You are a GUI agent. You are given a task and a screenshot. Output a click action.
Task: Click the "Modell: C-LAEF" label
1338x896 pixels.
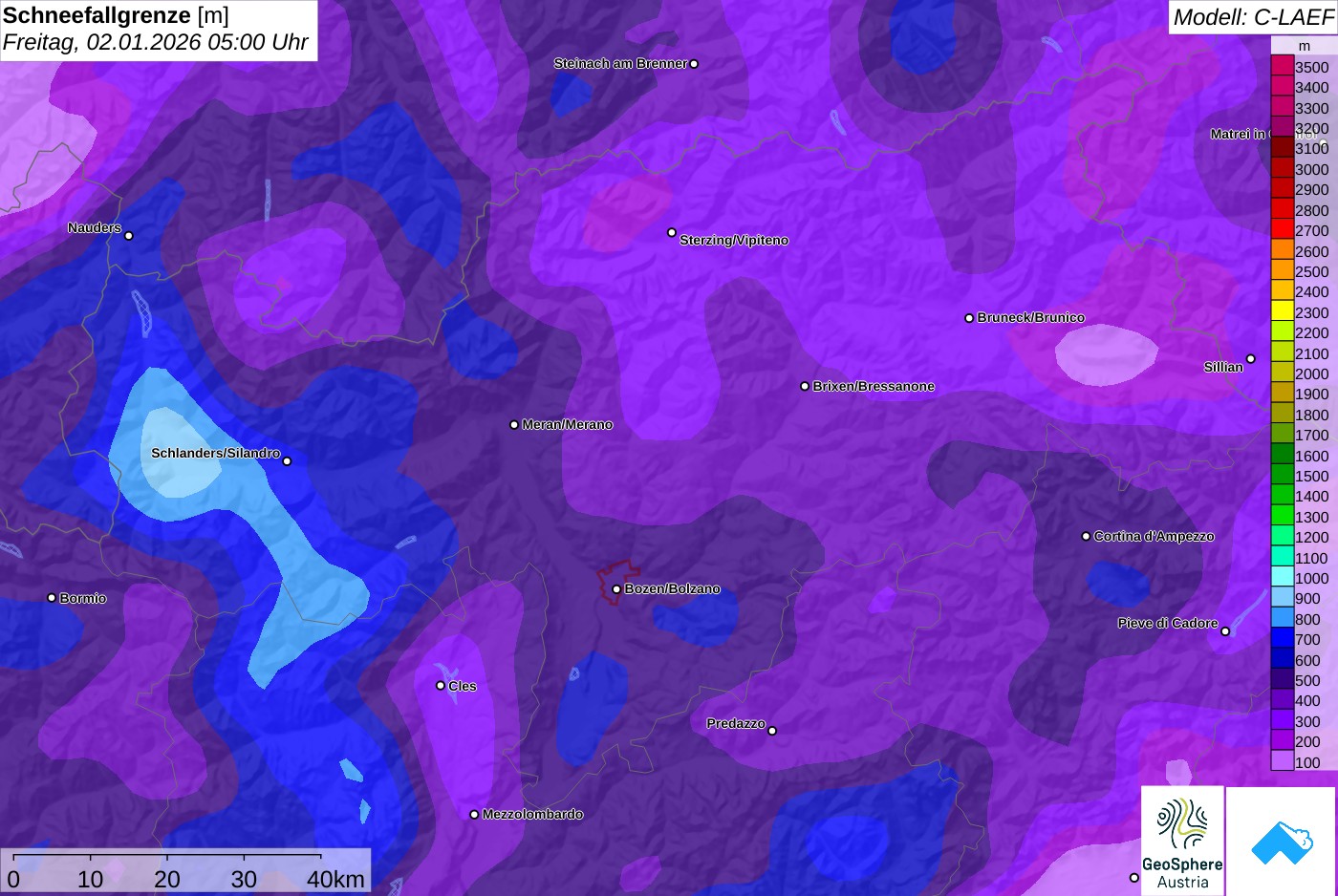[x=1253, y=17]
